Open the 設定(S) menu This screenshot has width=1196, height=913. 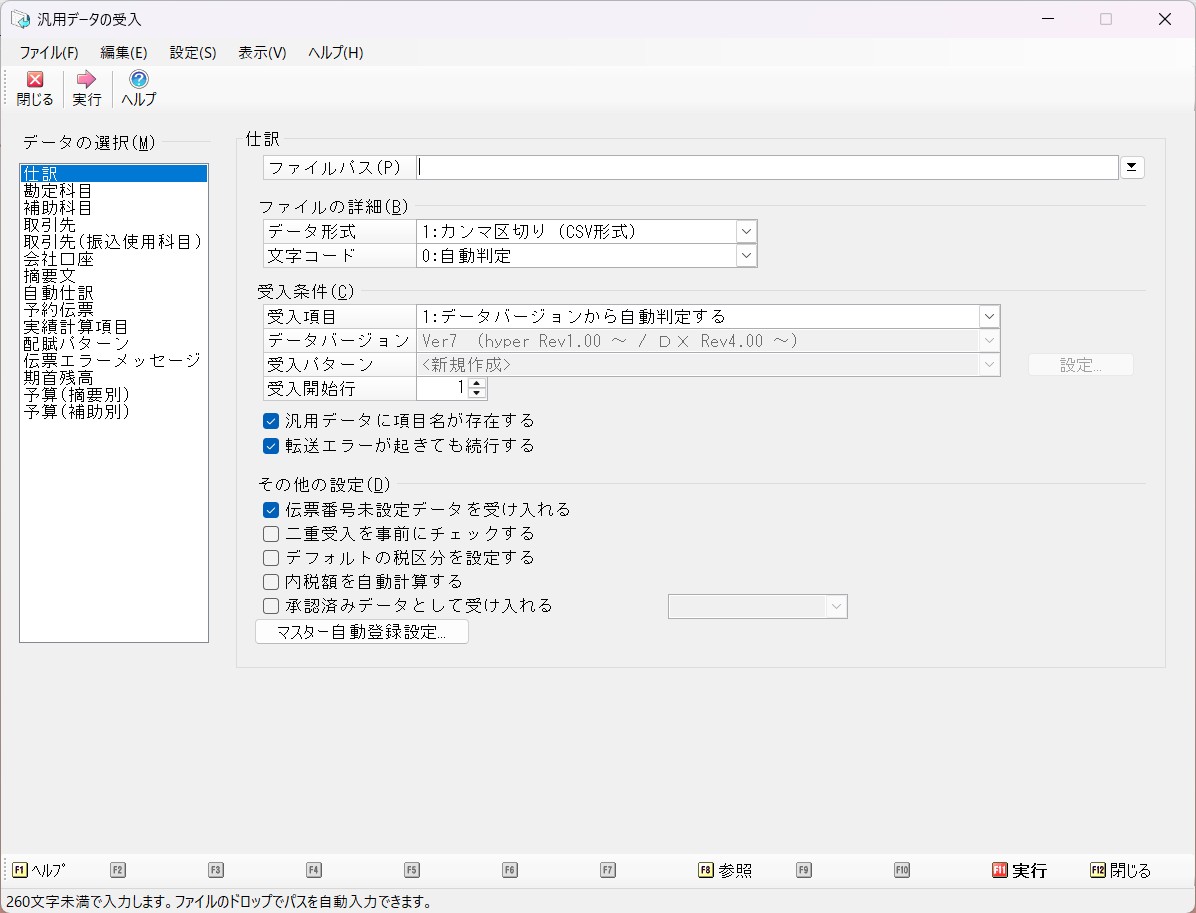193,53
